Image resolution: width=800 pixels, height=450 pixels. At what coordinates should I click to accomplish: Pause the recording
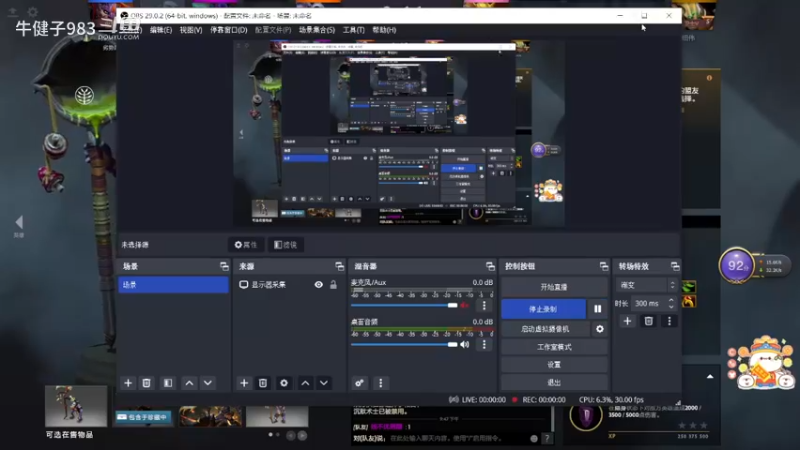tap(597, 309)
